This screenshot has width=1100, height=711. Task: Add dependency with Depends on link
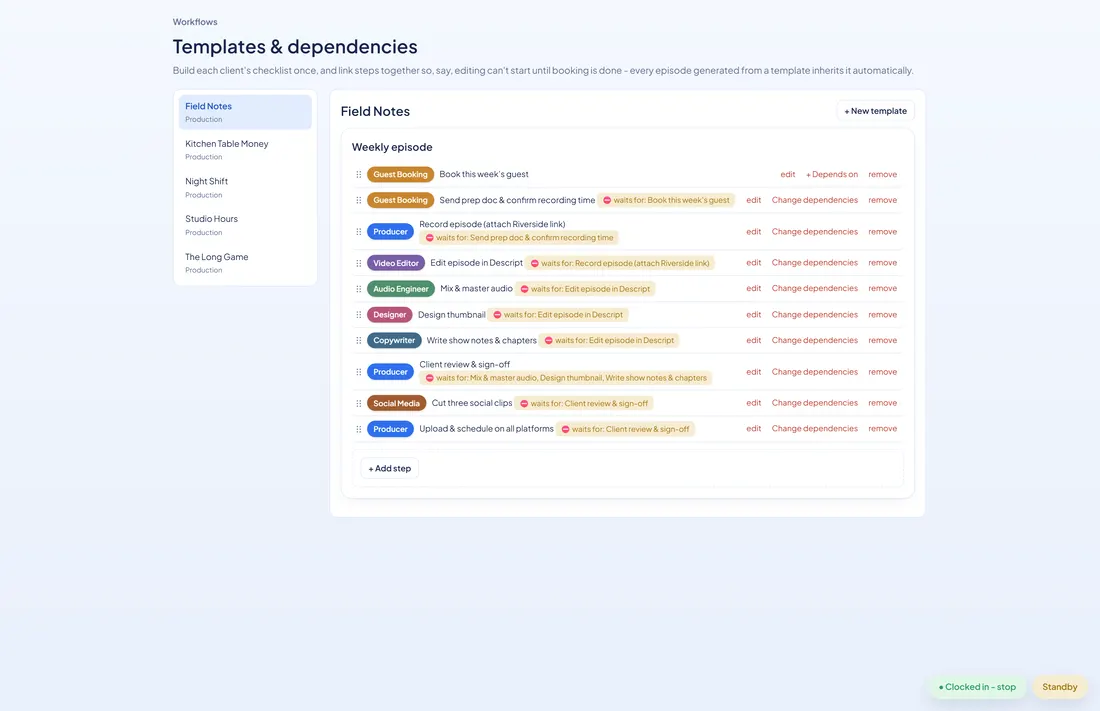click(831, 175)
